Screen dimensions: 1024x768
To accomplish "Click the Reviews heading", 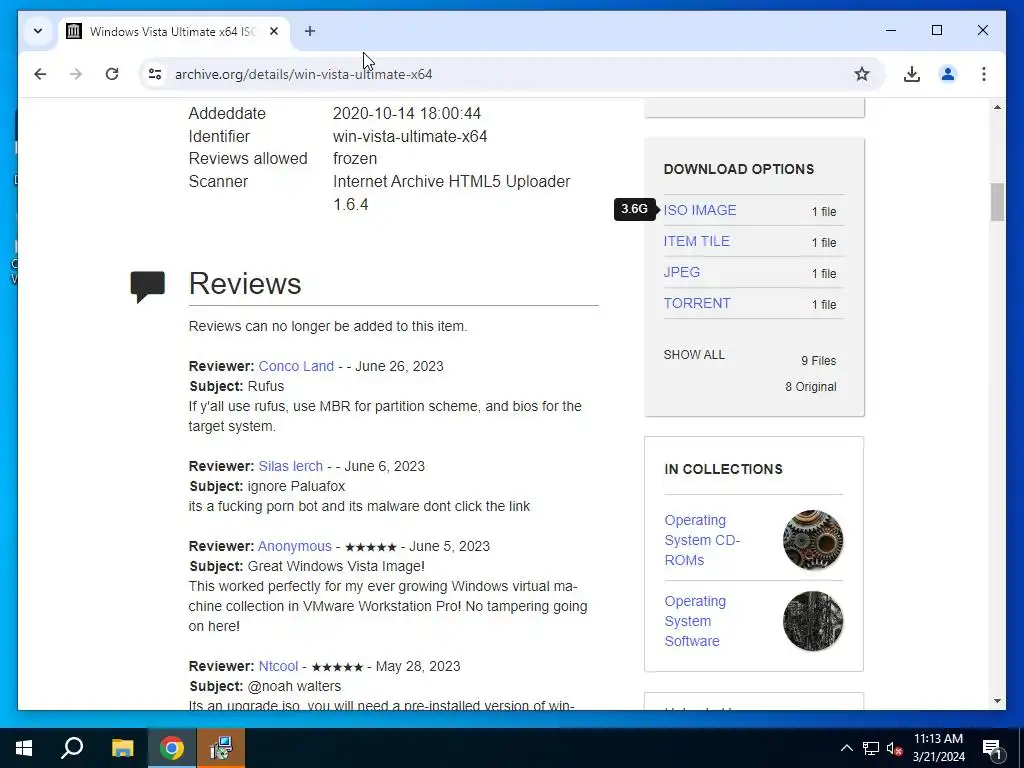I will 245,283.
